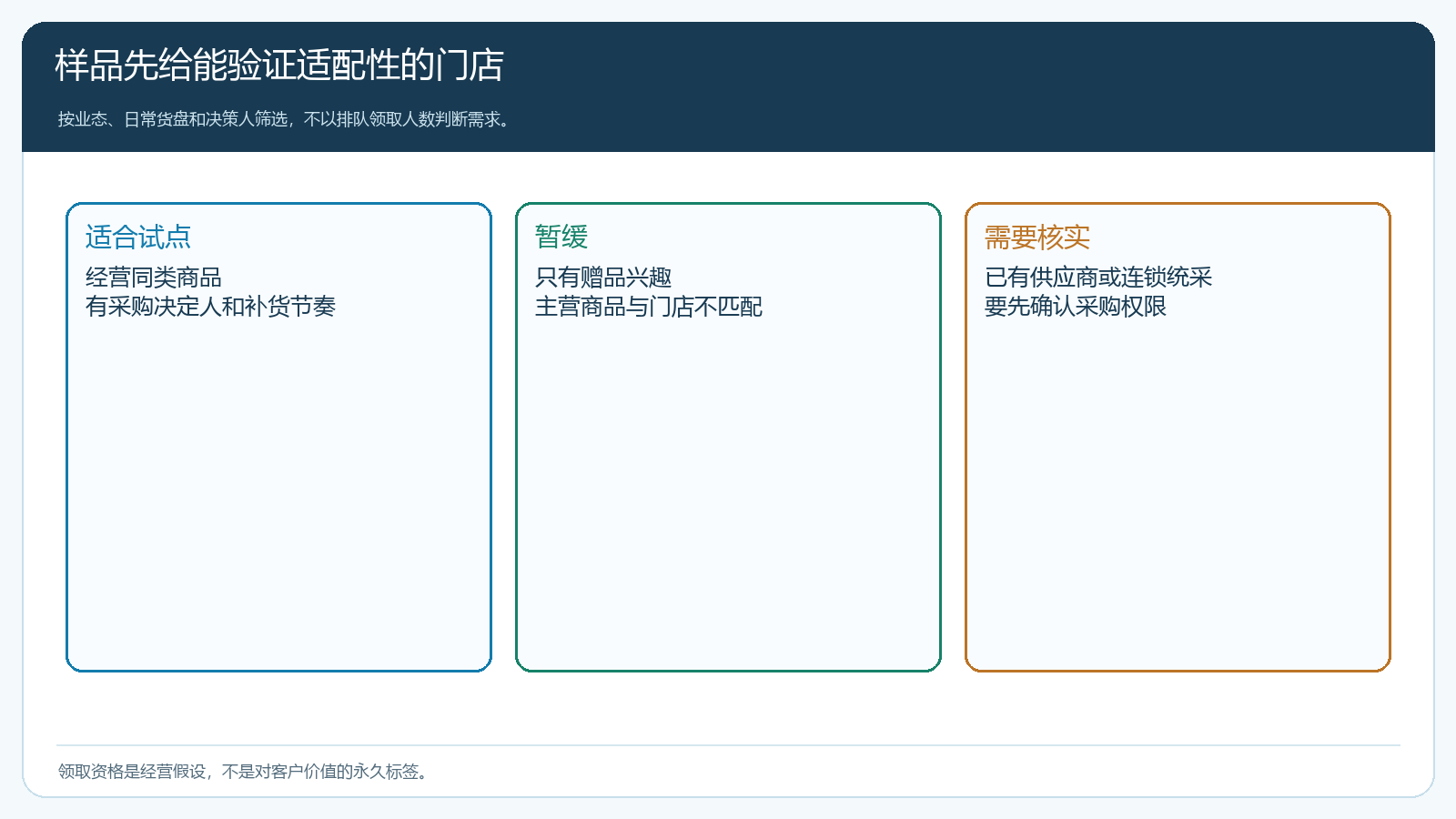This screenshot has width=1456, height=819.
Task: Select the line 已有供应商或连锁统采
Action: tap(1098, 278)
